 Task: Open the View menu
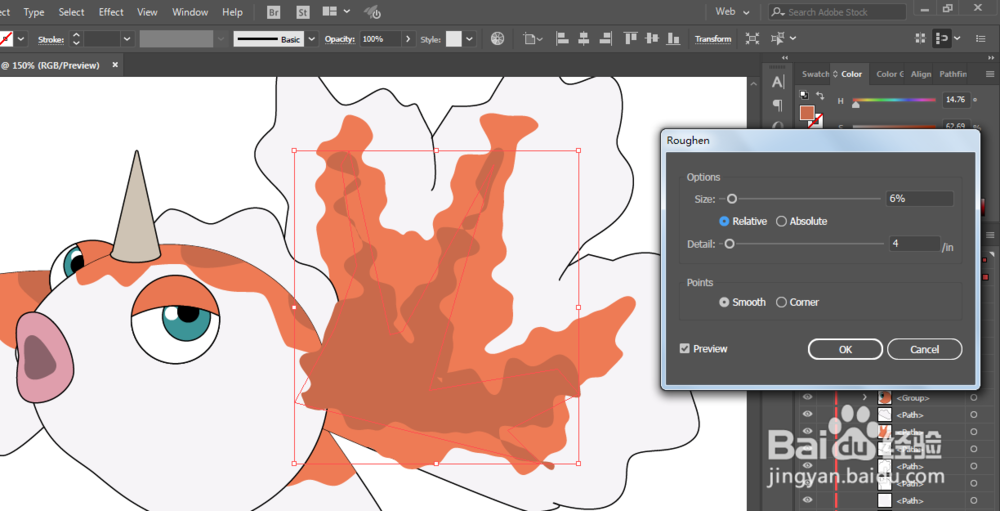tap(147, 12)
